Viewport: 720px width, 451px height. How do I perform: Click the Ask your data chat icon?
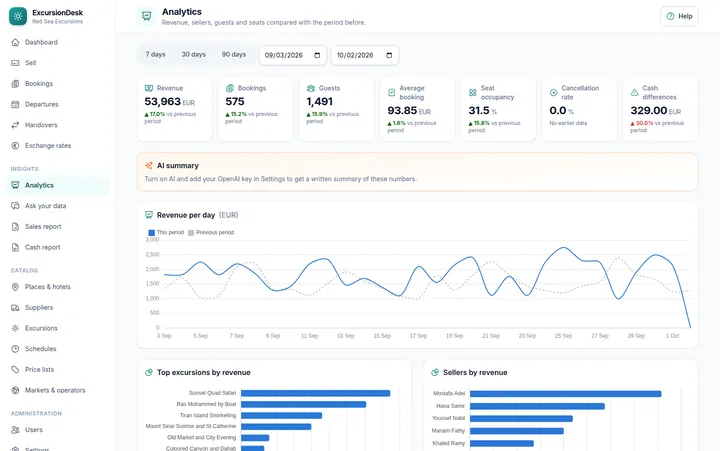(15, 206)
